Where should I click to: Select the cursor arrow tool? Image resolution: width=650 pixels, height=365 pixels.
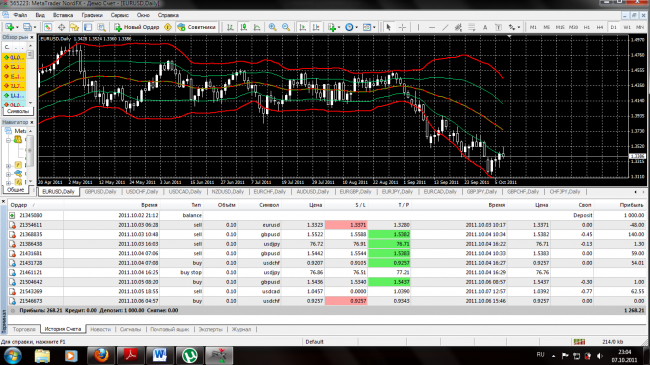tap(388, 27)
